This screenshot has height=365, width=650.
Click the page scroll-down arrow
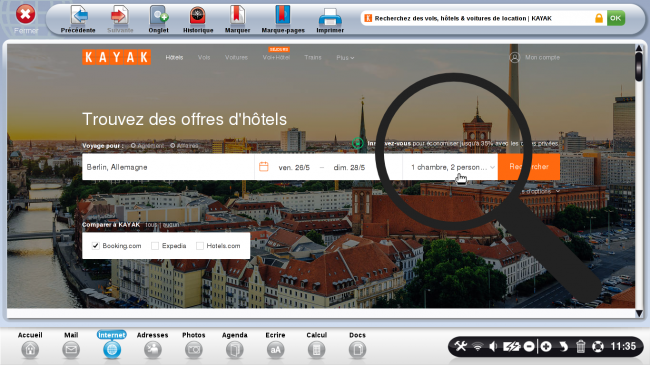639,314
